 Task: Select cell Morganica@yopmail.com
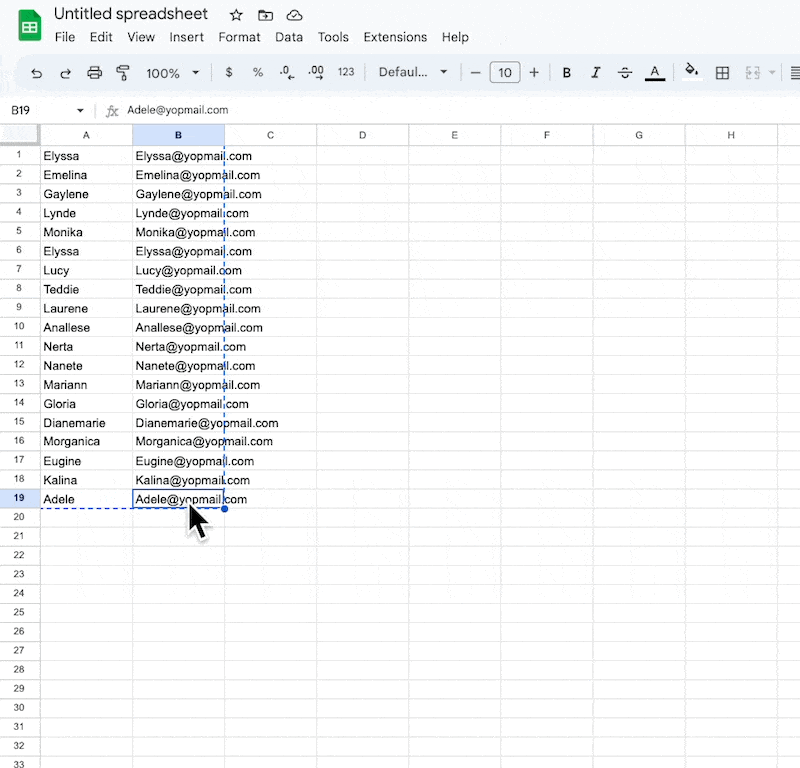point(178,441)
